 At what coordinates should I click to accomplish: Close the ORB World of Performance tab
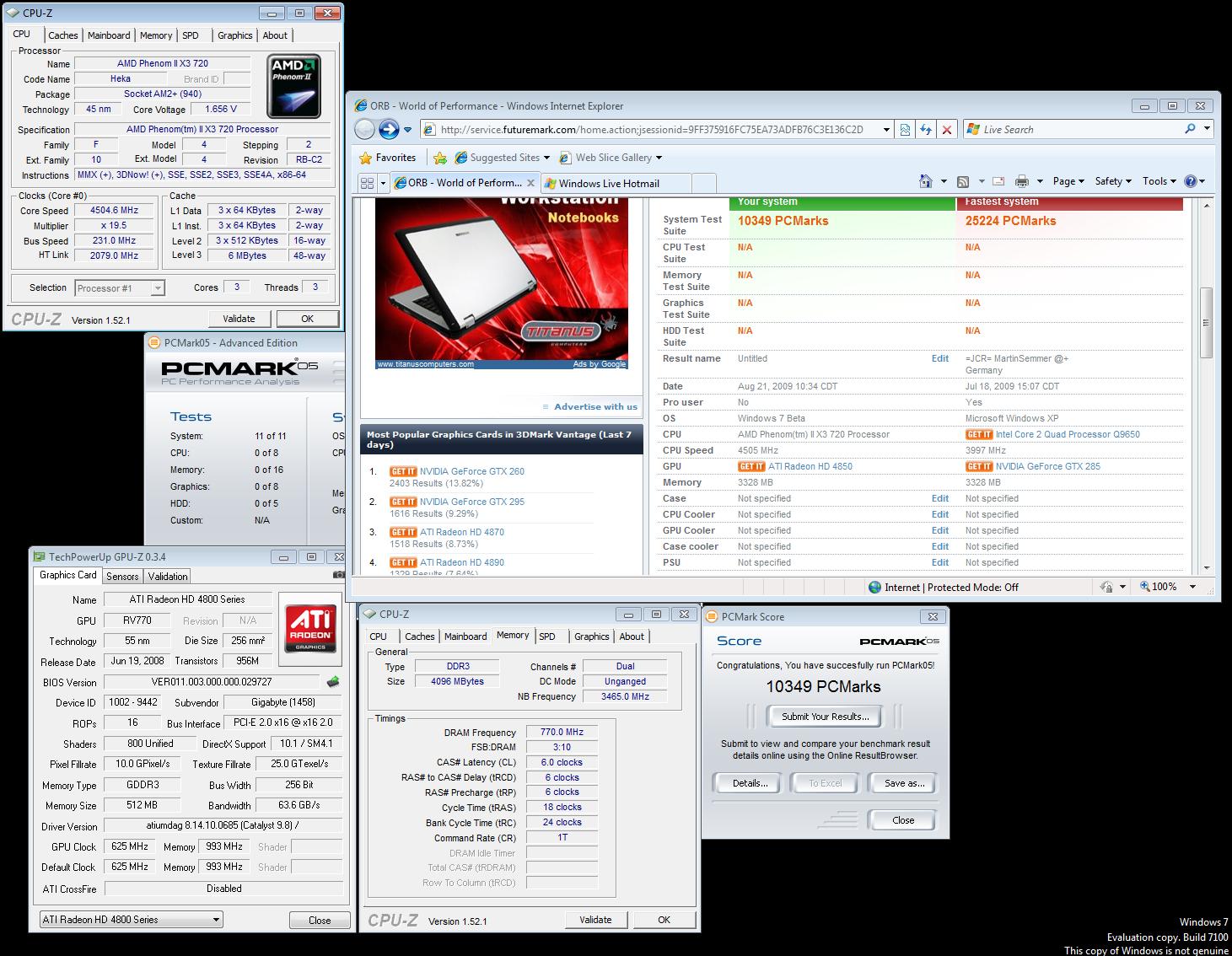(x=530, y=183)
